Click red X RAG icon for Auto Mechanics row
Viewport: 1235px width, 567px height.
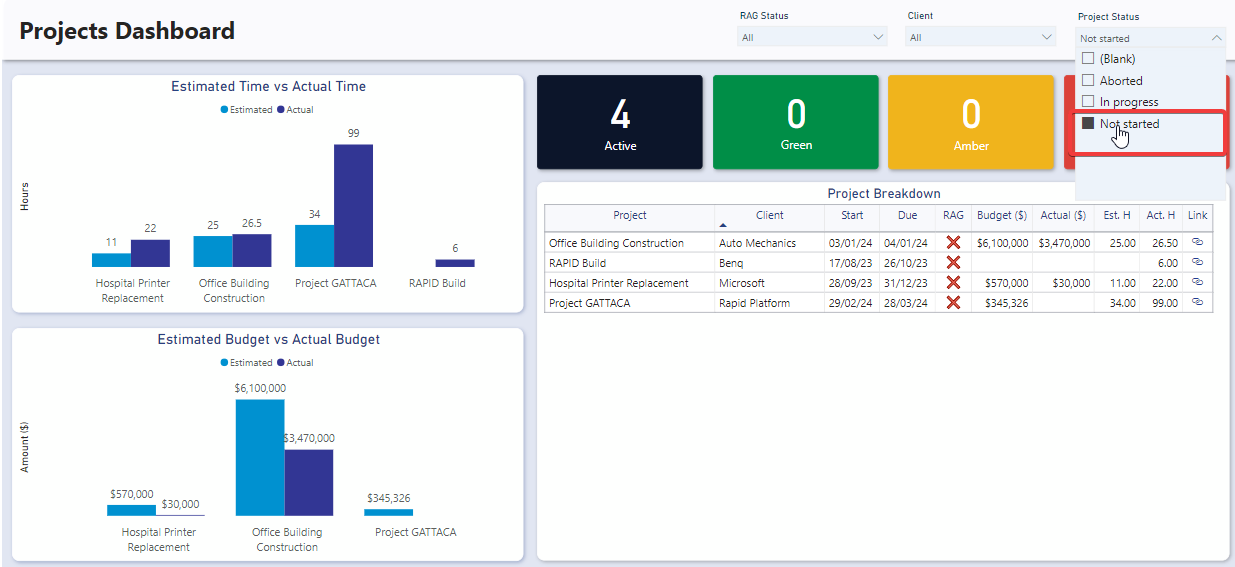[x=953, y=242]
